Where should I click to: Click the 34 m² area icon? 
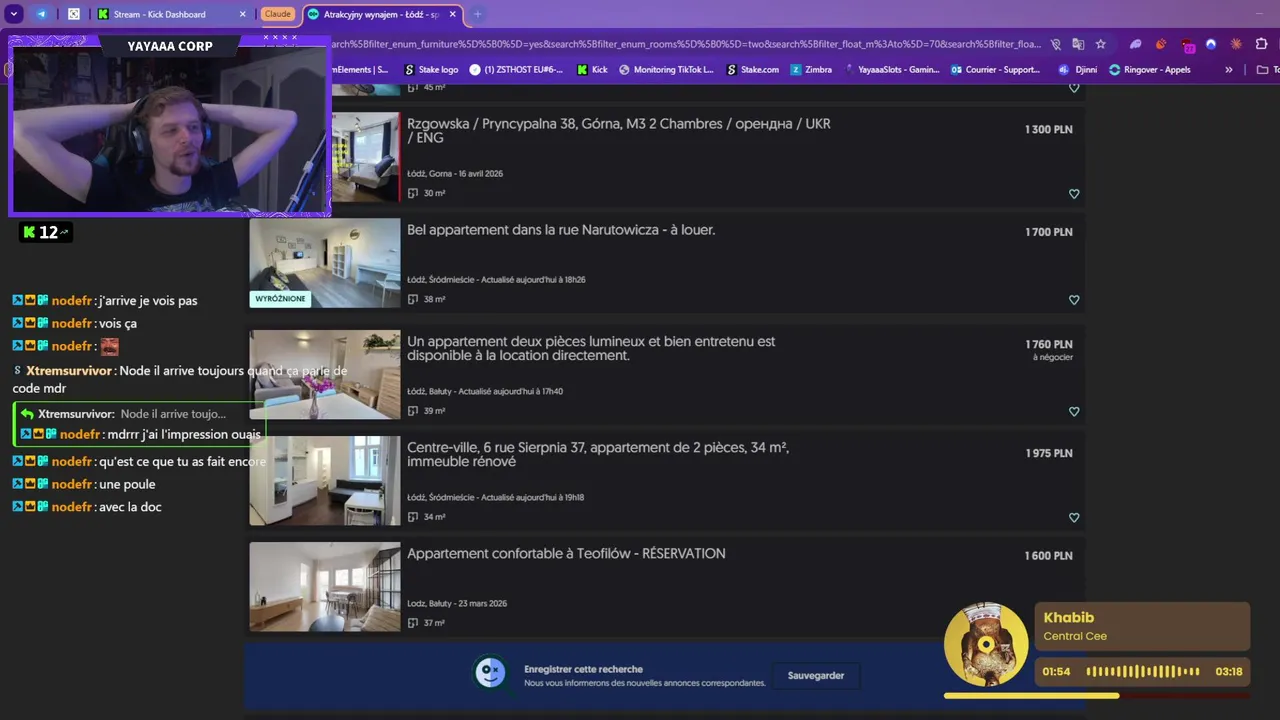click(x=413, y=518)
